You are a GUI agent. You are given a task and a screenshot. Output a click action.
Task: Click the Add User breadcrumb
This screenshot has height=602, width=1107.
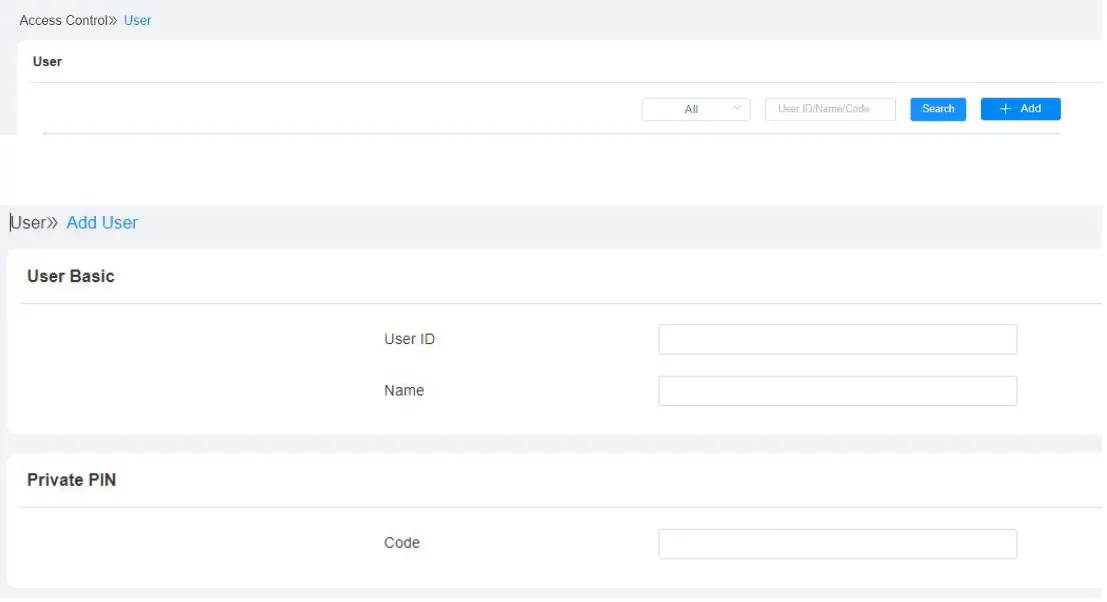(x=102, y=223)
